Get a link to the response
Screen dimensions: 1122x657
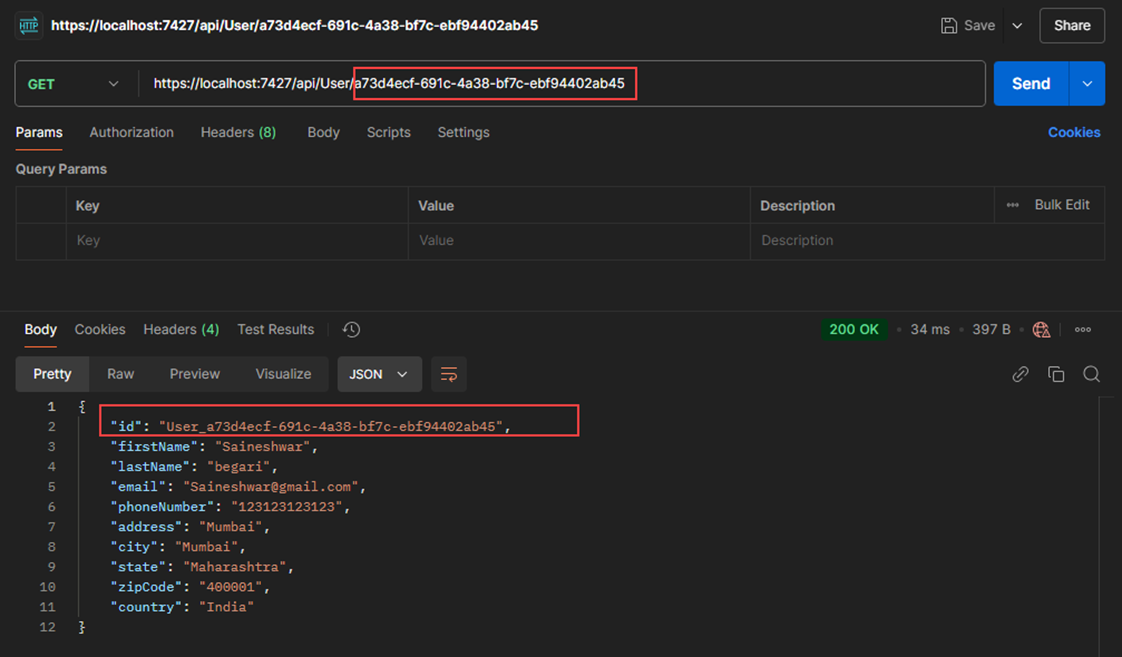[x=1020, y=373]
